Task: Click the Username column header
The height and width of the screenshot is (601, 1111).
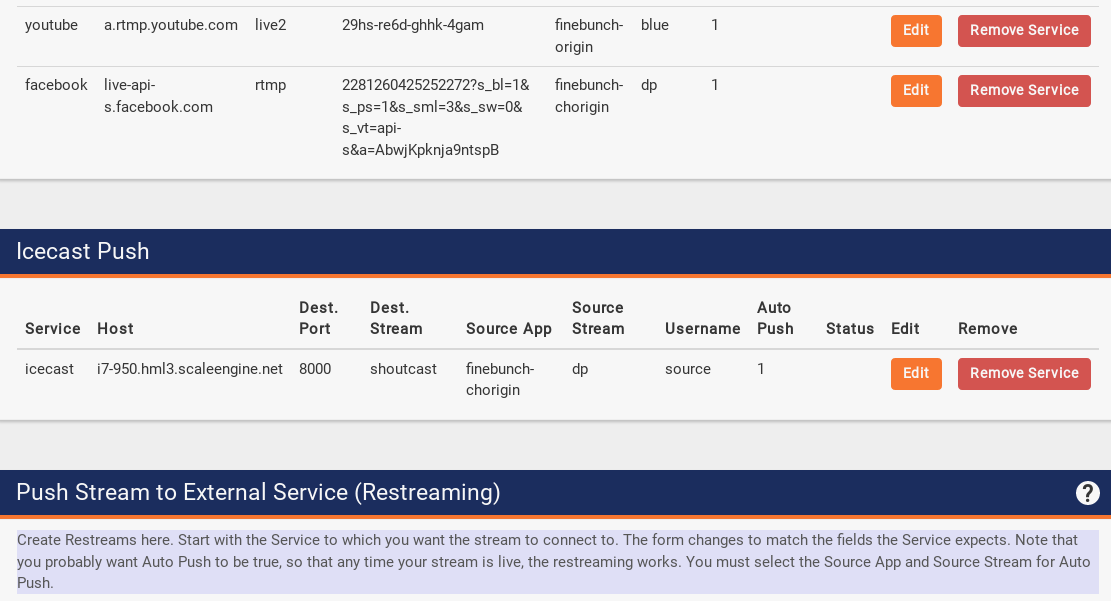Action: (x=702, y=329)
